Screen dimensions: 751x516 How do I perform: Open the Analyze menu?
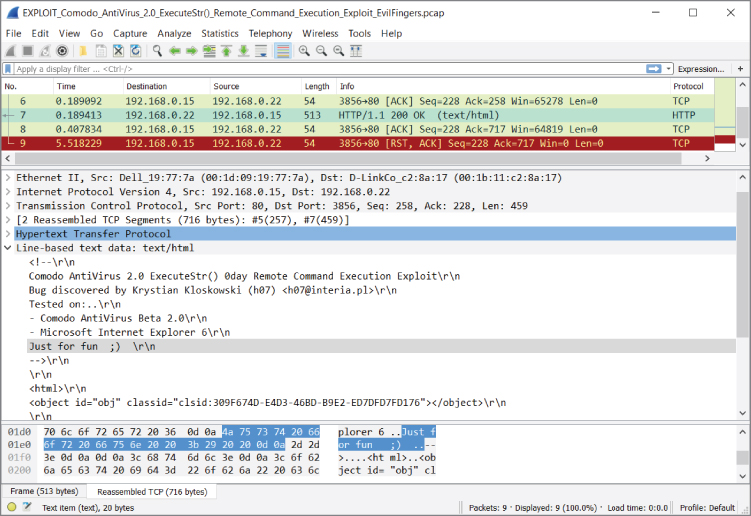tap(174, 34)
